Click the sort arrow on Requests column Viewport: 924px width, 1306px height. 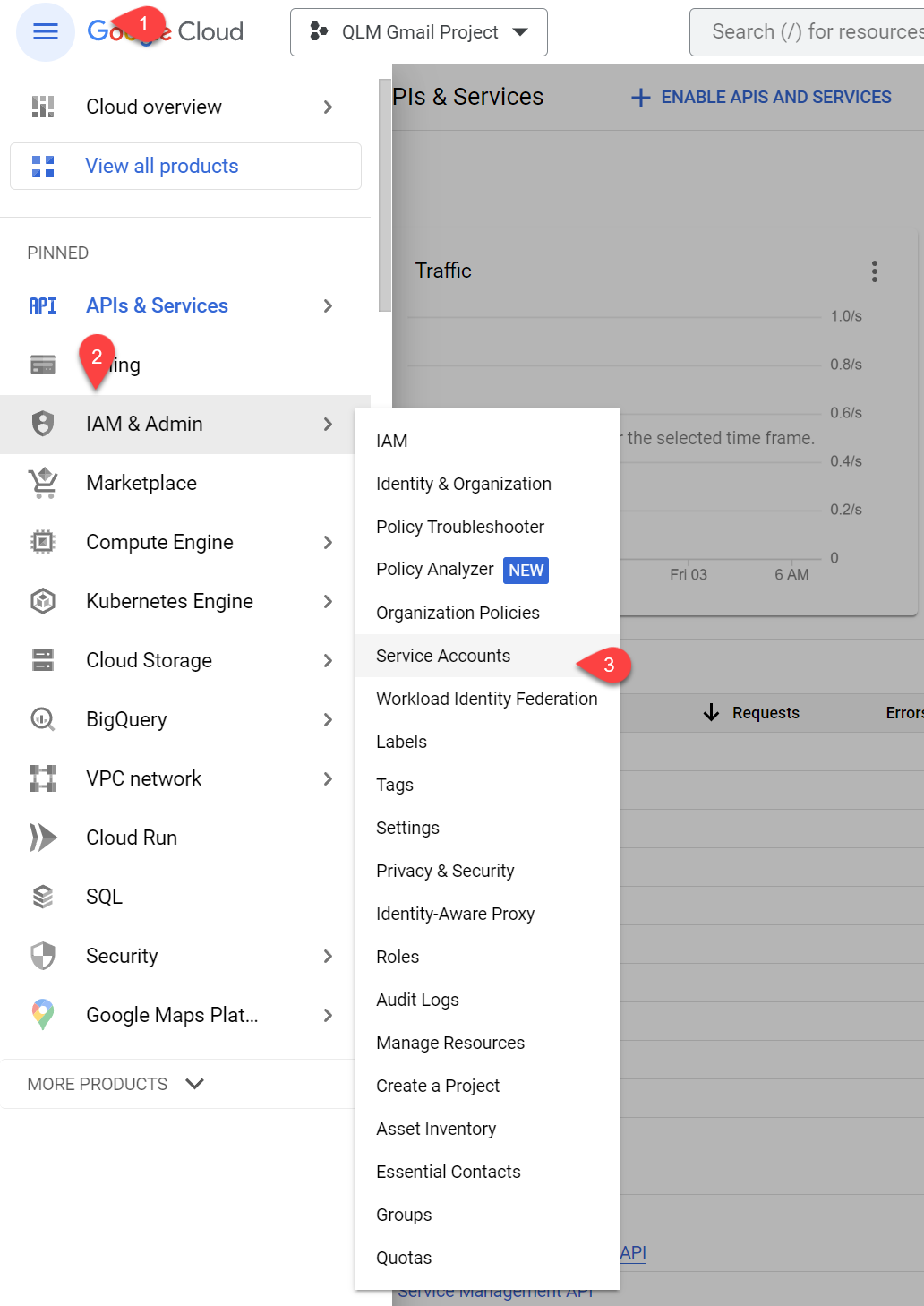pyautogui.click(x=712, y=712)
